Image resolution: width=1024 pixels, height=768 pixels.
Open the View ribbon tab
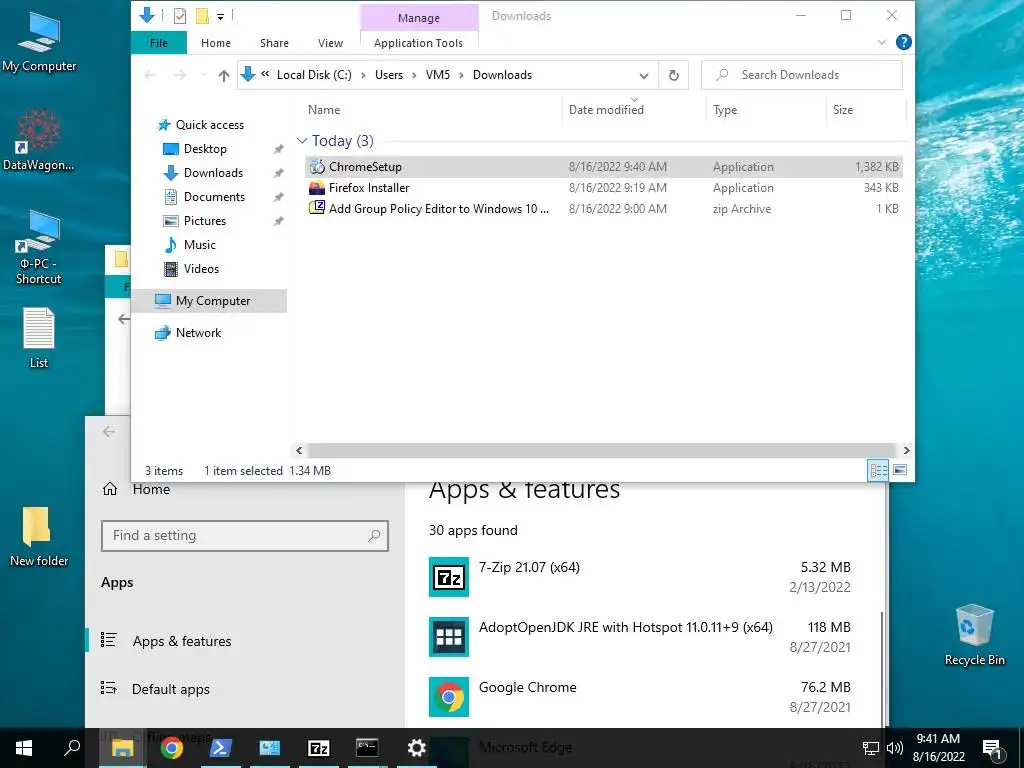(330, 43)
